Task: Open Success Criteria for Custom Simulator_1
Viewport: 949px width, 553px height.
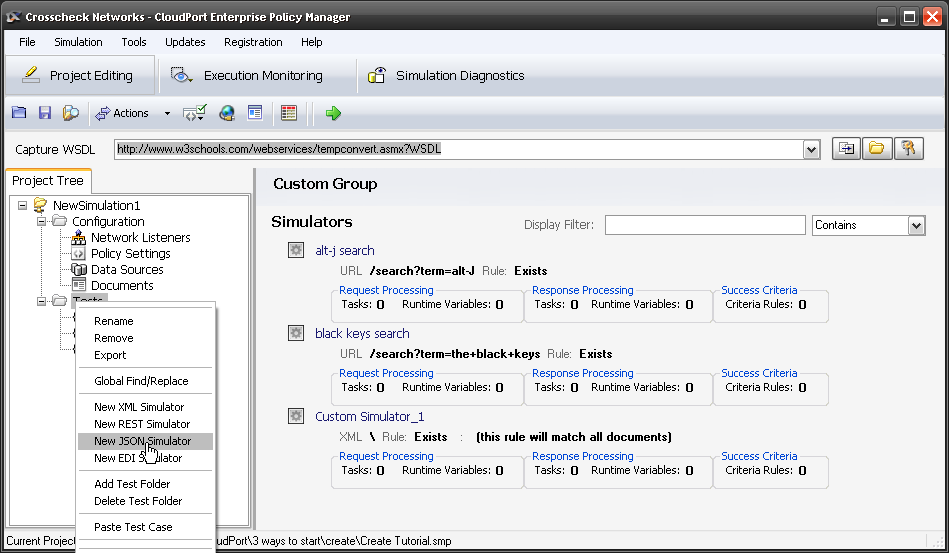Action: (759, 456)
